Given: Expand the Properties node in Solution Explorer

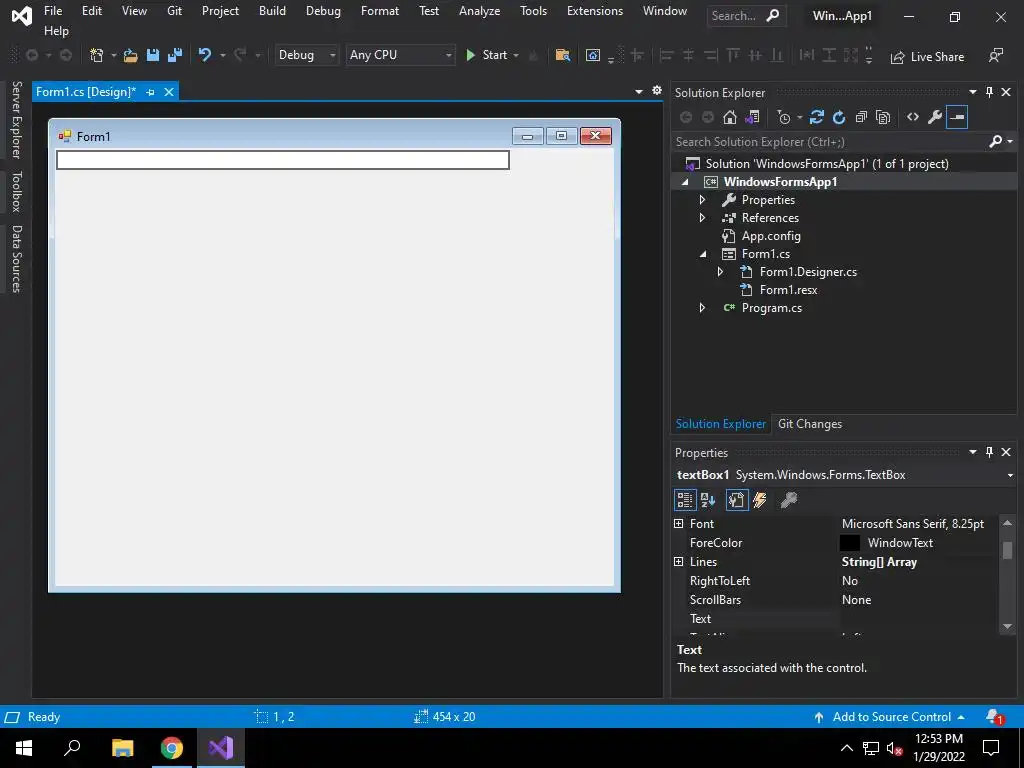Looking at the screenshot, I should tap(702, 200).
